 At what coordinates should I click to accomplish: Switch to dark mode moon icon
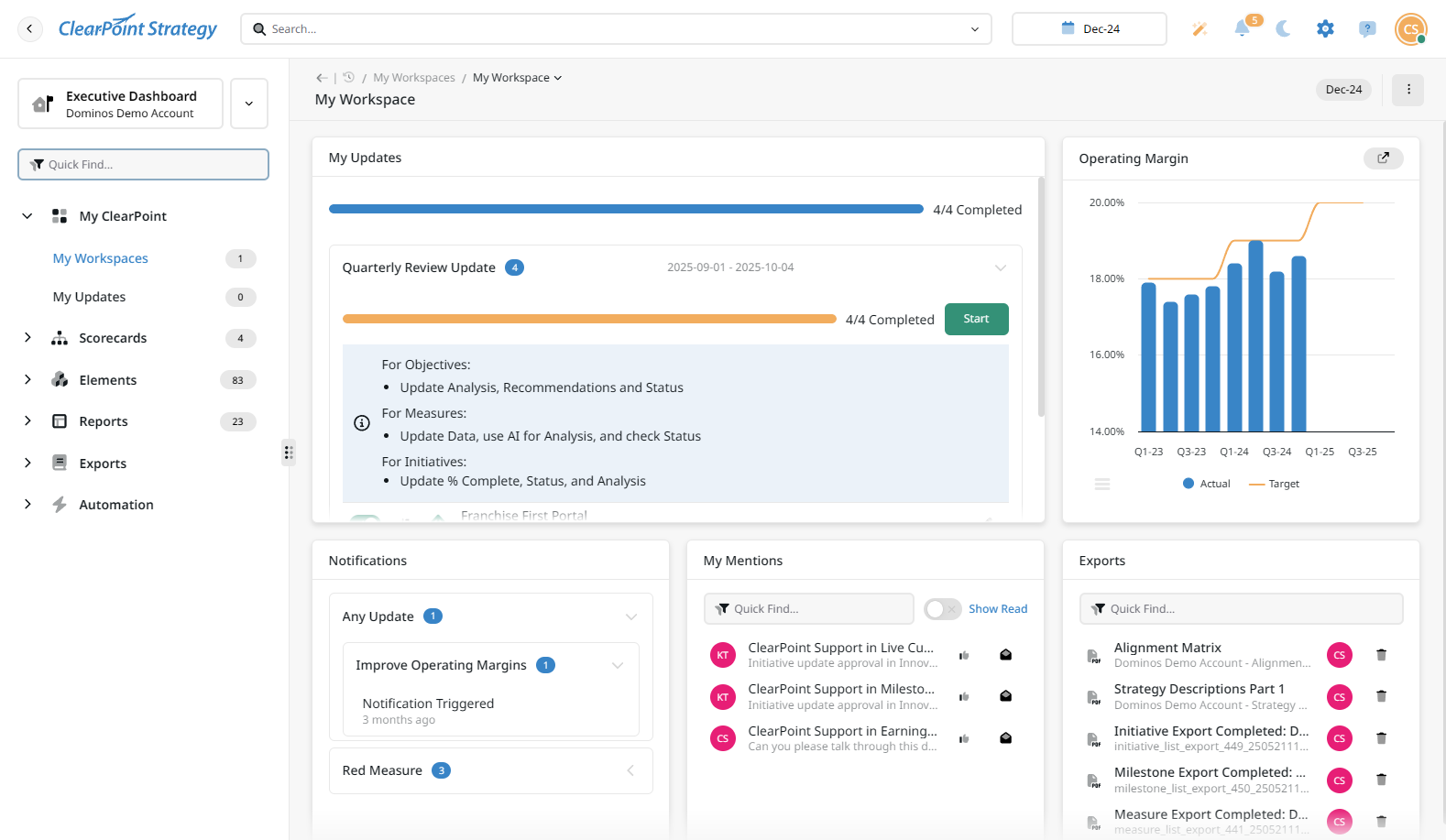pos(1283,29)
